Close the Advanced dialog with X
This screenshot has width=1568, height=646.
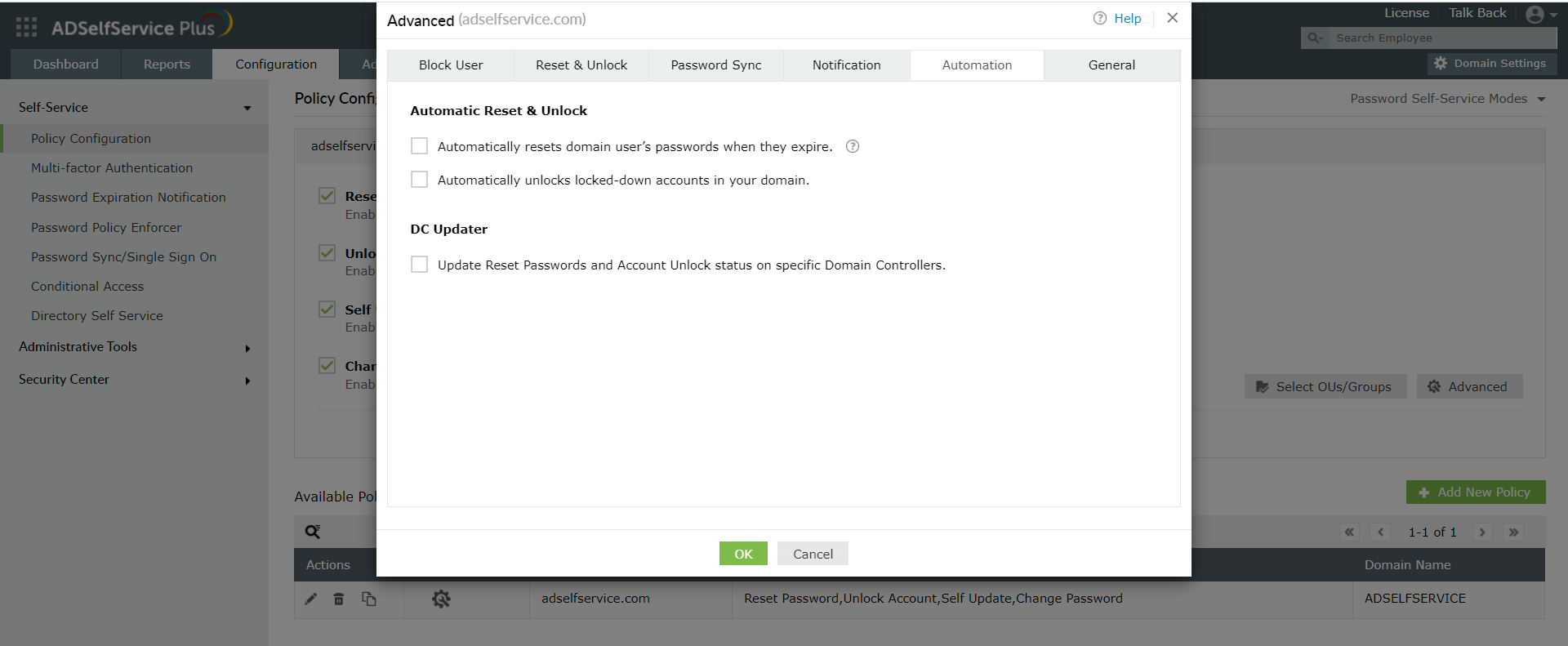[1172, 18]
